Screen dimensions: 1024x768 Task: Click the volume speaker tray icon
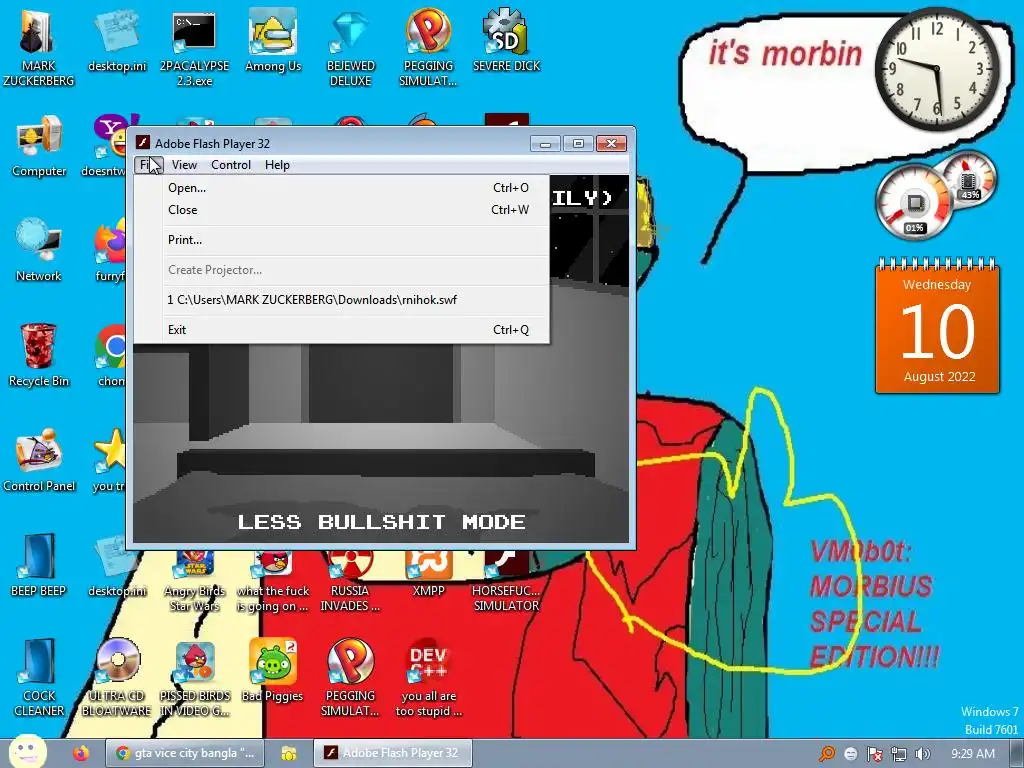(922, 754)
